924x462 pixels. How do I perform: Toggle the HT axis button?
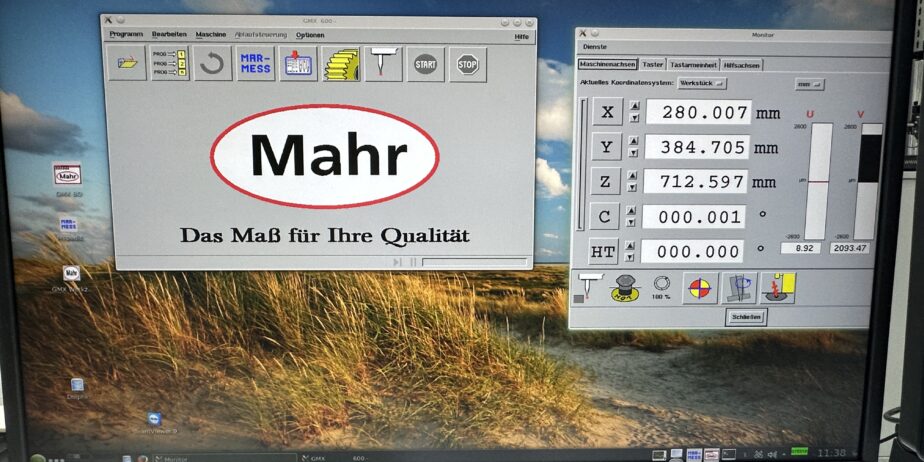click(604, 251)
